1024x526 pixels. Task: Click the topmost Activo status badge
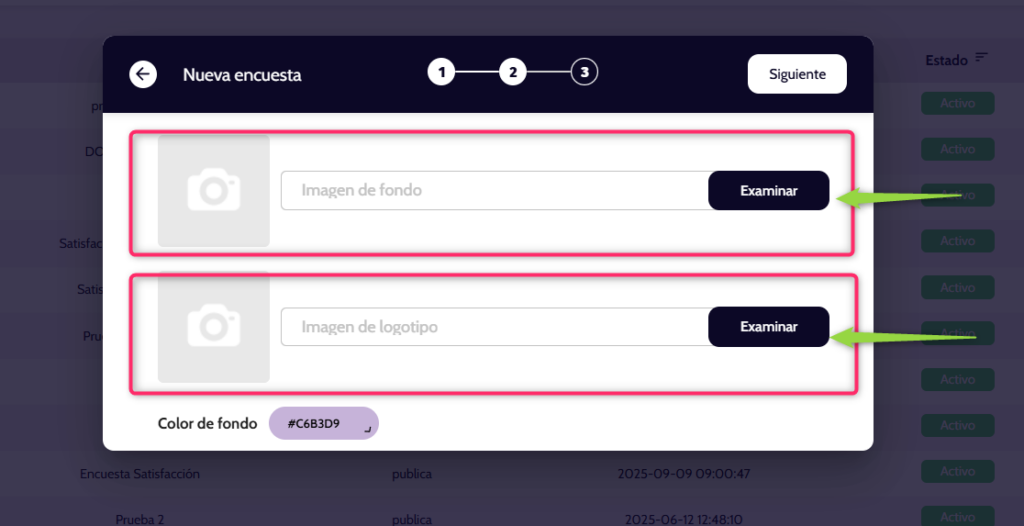point(957,104)
